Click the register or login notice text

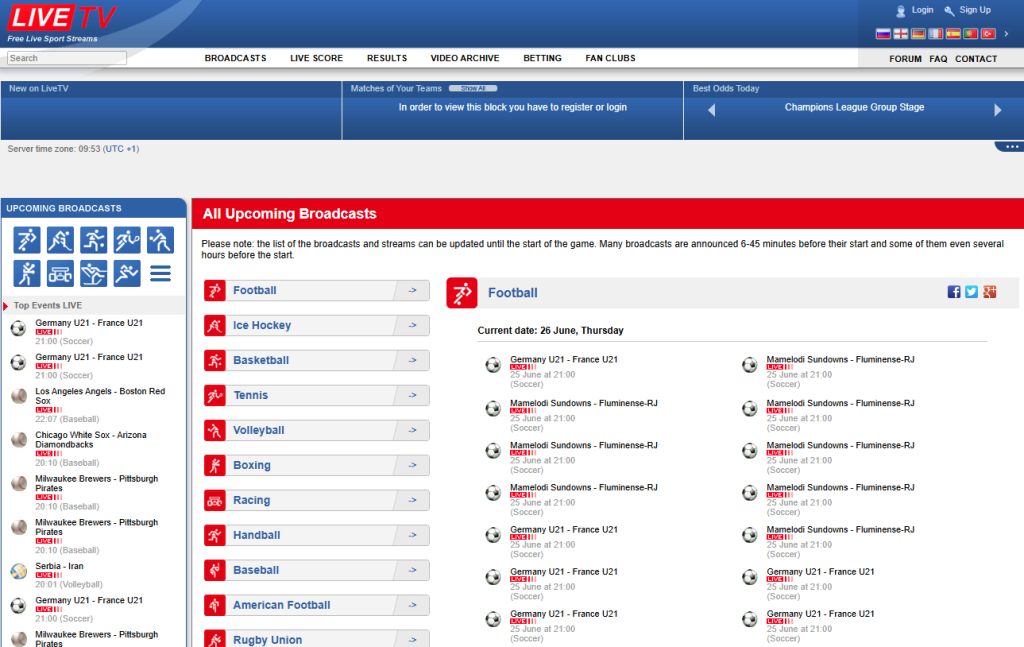pos(513,107)
